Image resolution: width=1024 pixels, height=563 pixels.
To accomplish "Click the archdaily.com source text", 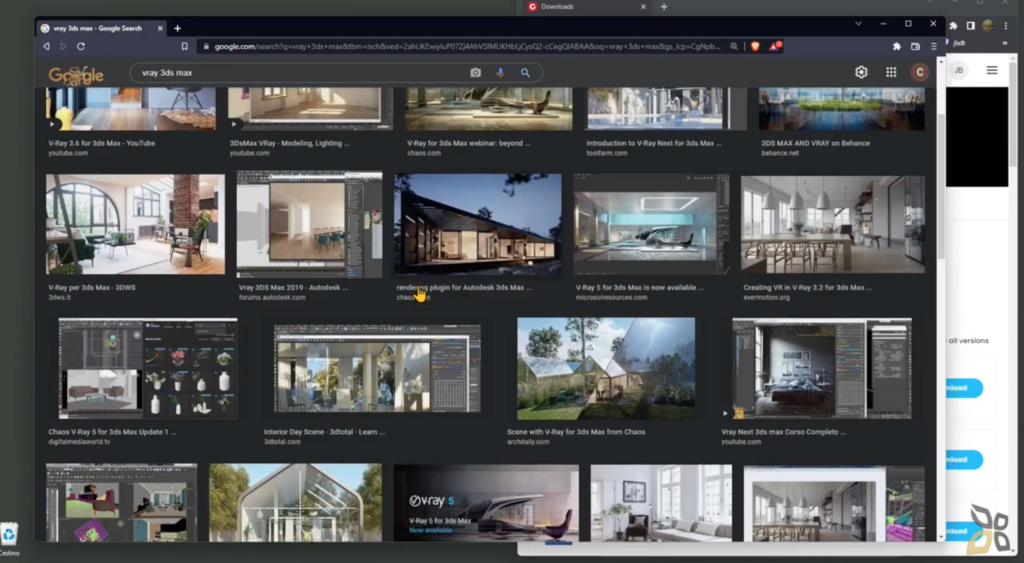I will [528, 442].
